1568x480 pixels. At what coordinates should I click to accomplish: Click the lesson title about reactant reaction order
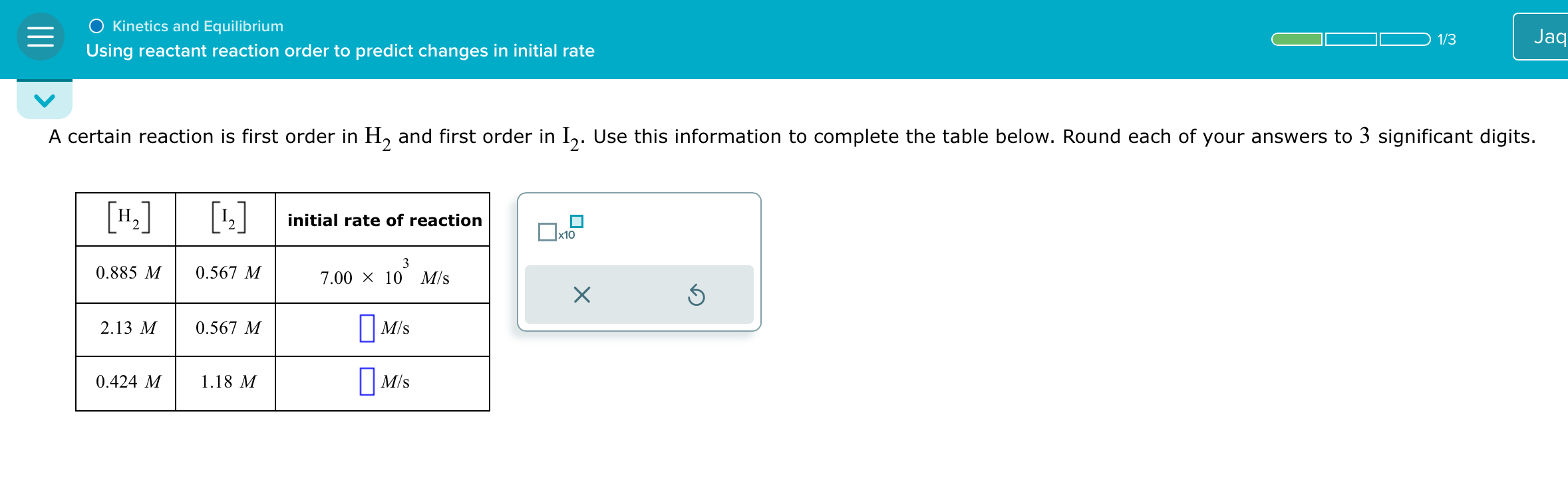click(340, 51)
